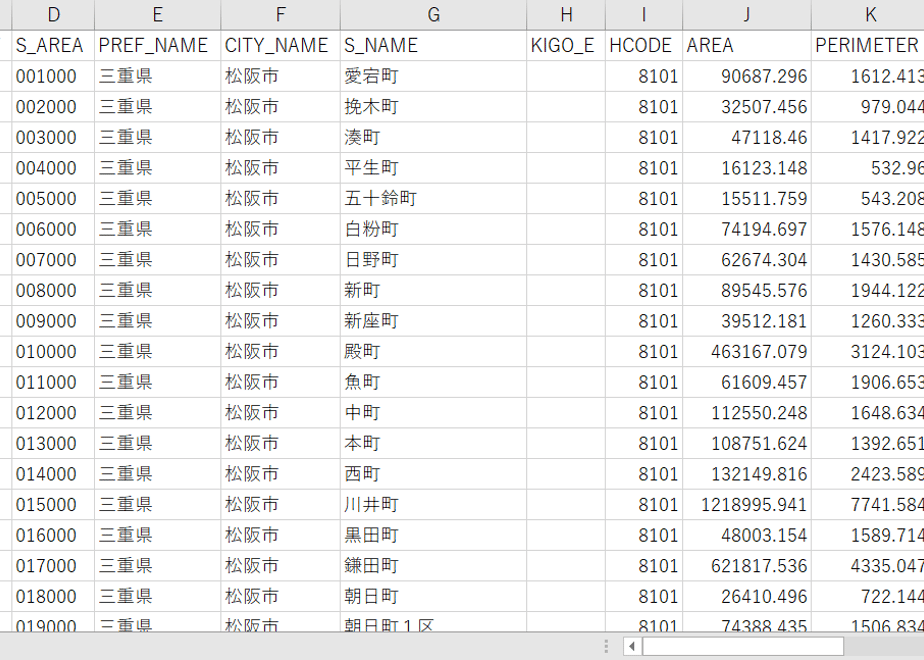Select the cell containing 愛宕町

tap(433, 76)
